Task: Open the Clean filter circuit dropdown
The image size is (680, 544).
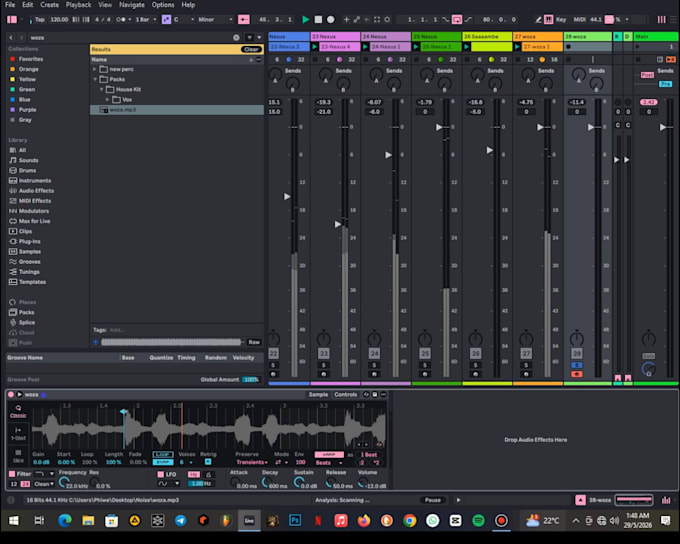Action: 44,484
